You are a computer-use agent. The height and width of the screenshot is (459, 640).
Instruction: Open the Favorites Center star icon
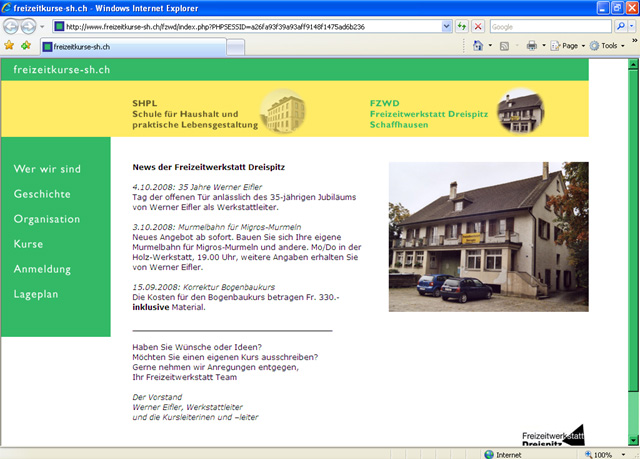pos(9,46)
